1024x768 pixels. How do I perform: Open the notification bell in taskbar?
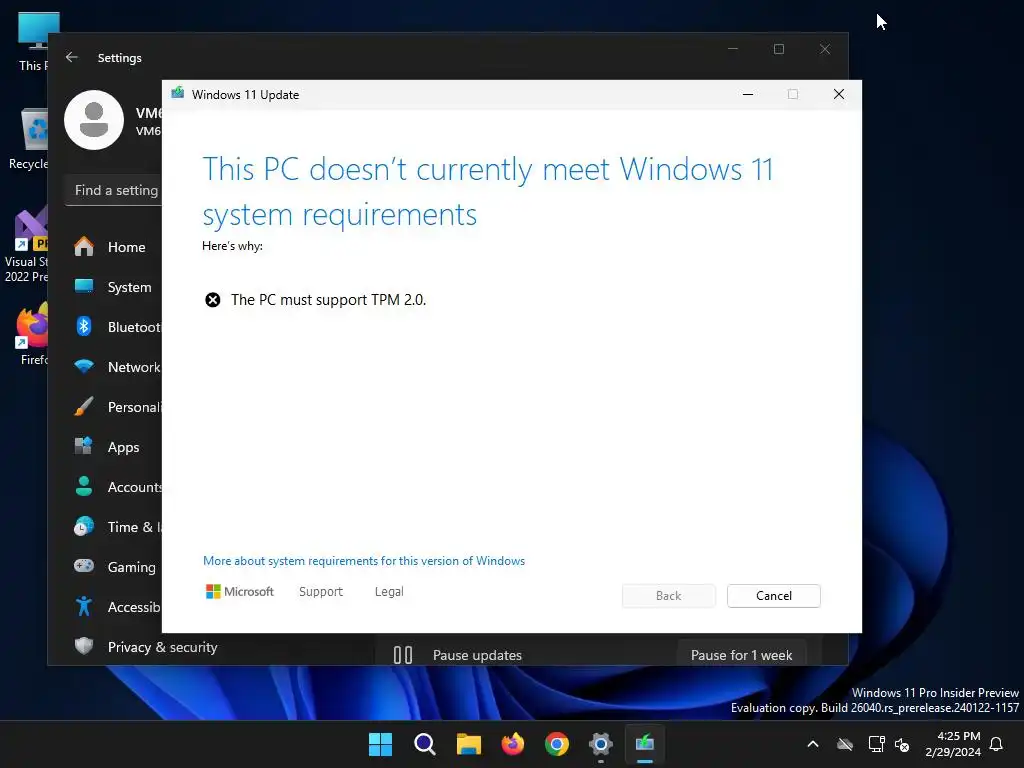click(996, 744)
